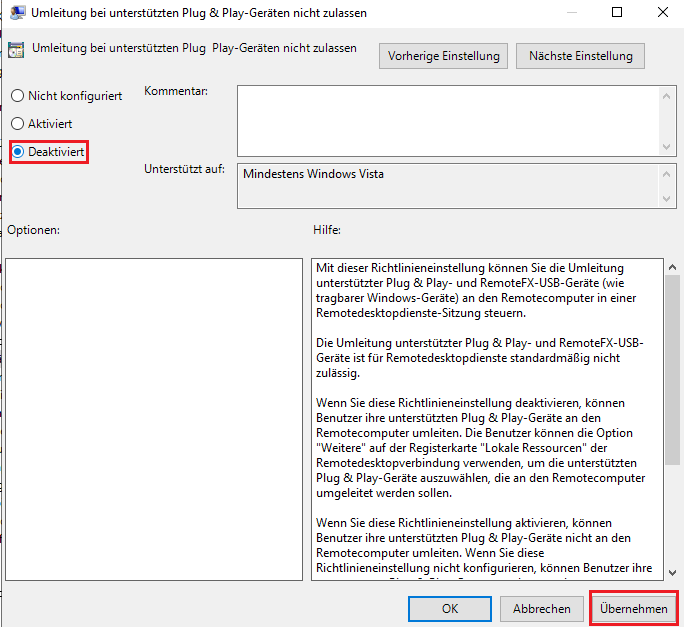The width and height of the screenshot is (684, 627).
Task: Confirm with the OK button
Action: coord(450,608)
